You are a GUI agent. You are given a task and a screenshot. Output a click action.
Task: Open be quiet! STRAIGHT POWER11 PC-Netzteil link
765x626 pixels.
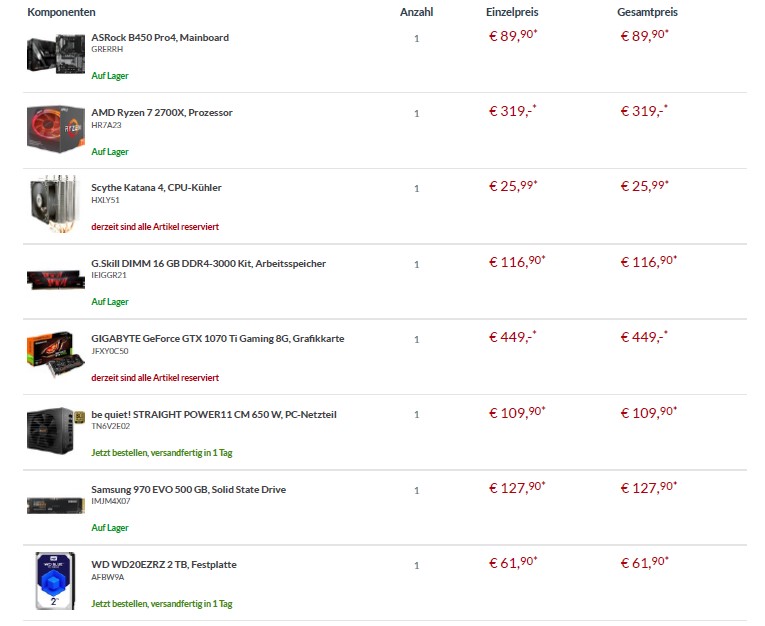point(214,414)
